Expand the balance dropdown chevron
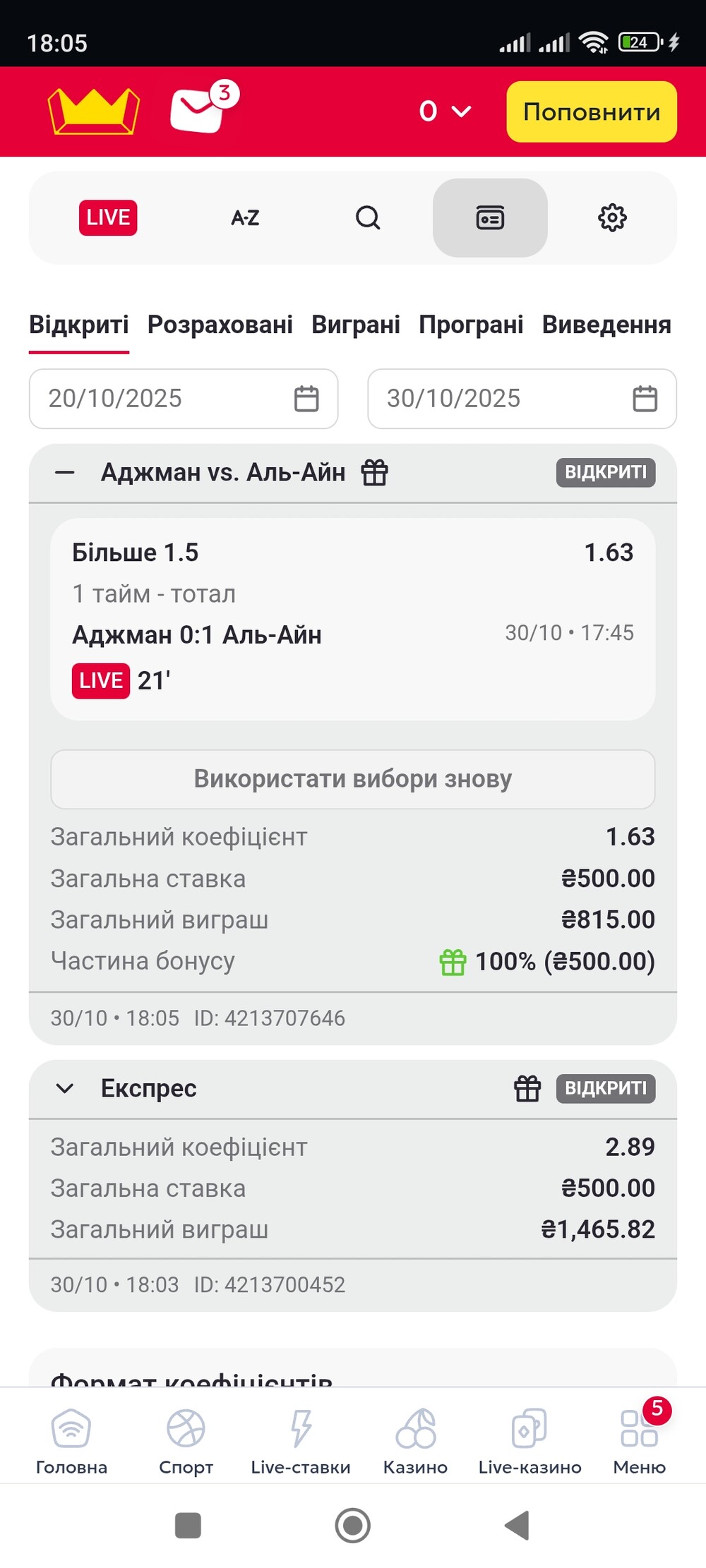Image resolution: width=706 pixels, height=1568 pixels. pos(461,111)
